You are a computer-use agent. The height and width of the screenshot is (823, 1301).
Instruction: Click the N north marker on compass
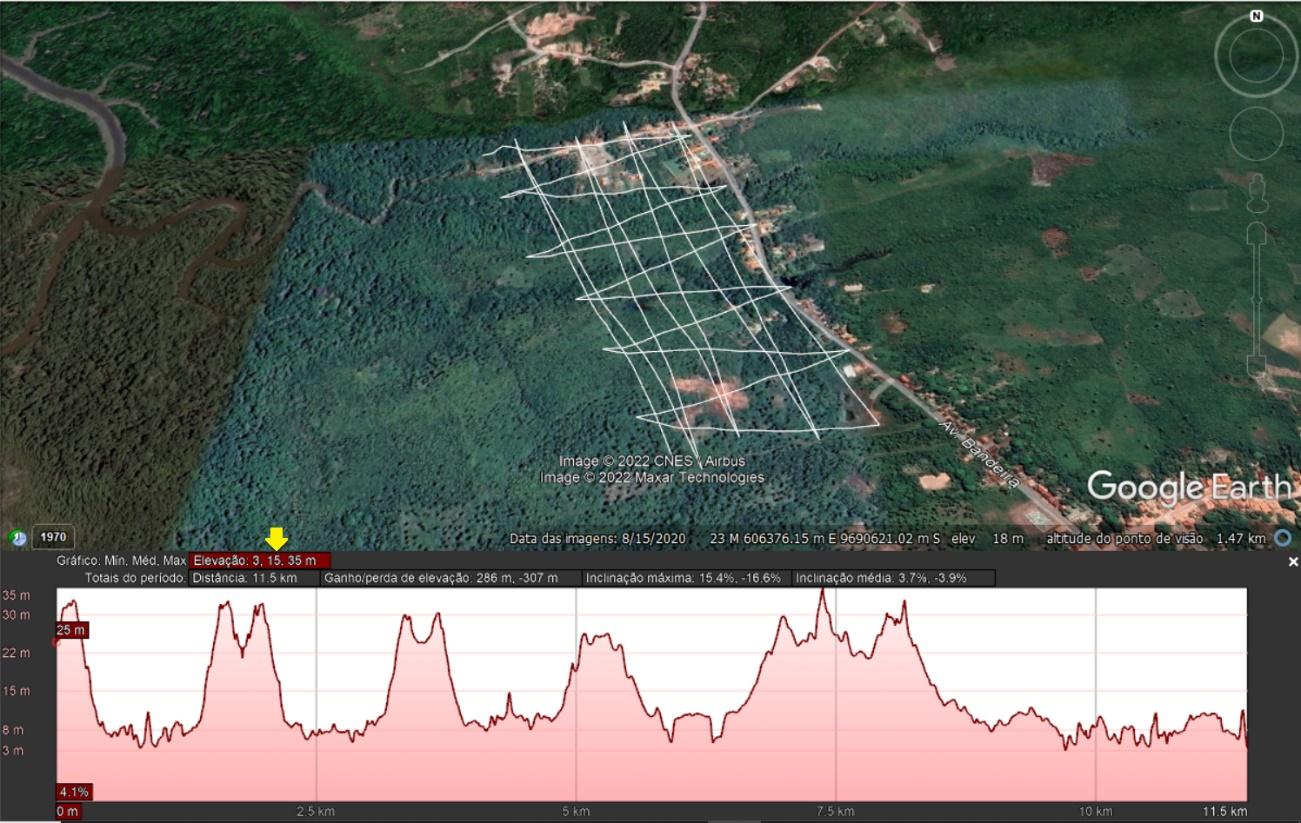[1257, 16]
